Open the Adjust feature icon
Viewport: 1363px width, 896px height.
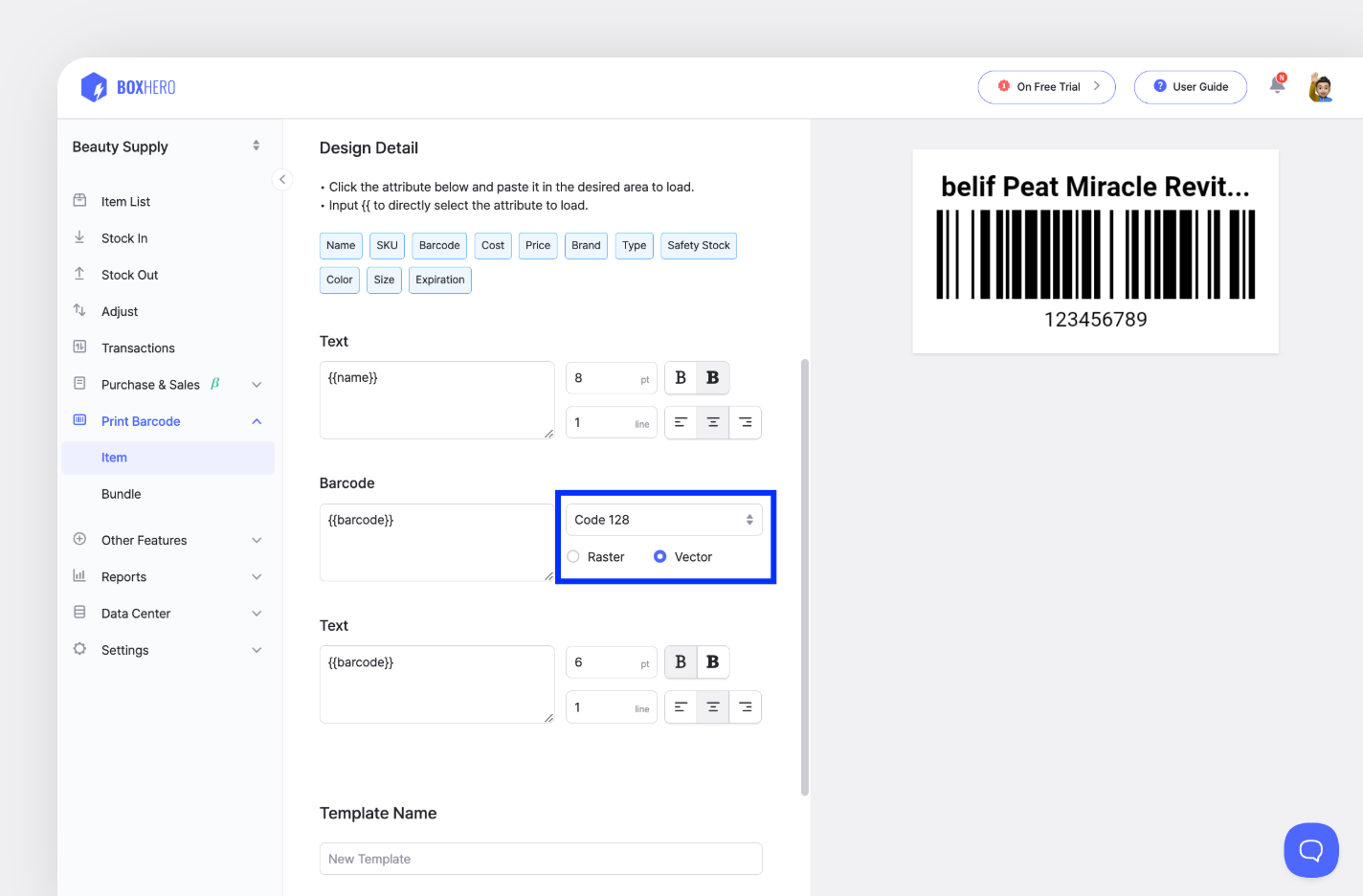(80, 310)
